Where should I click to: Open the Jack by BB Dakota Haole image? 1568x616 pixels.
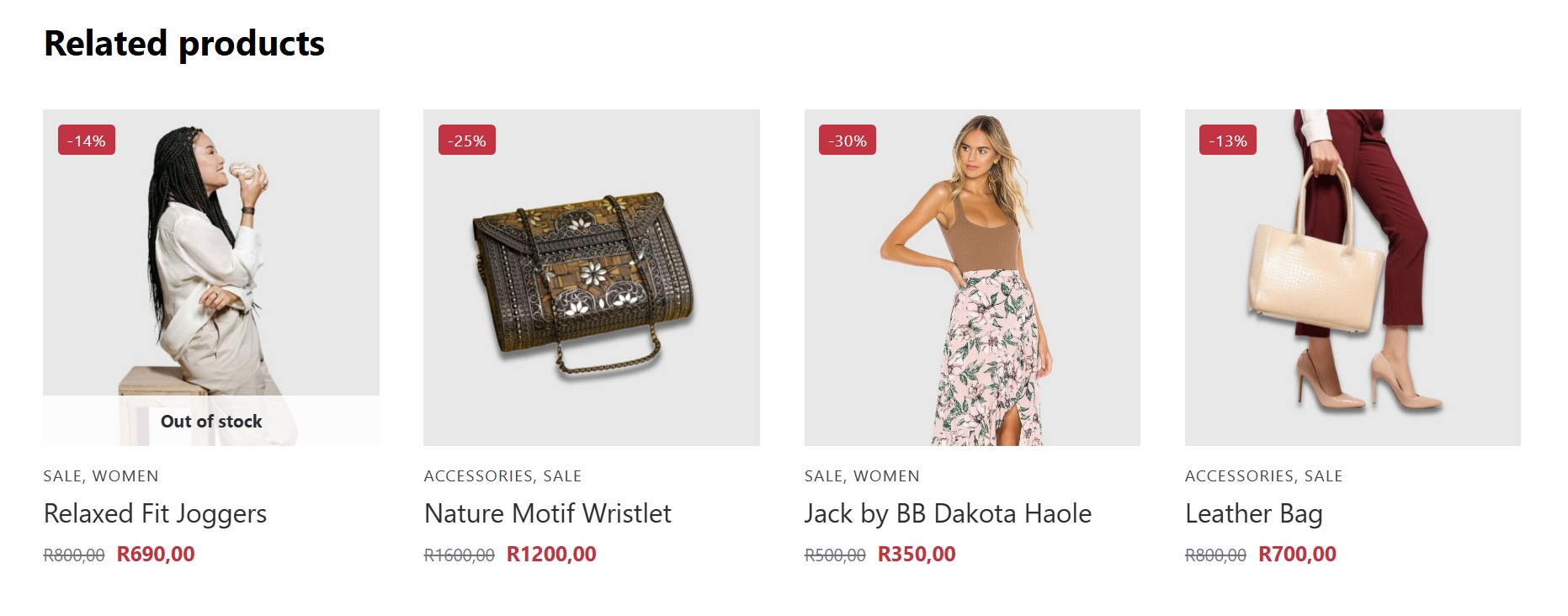click(x=972, y=278)
